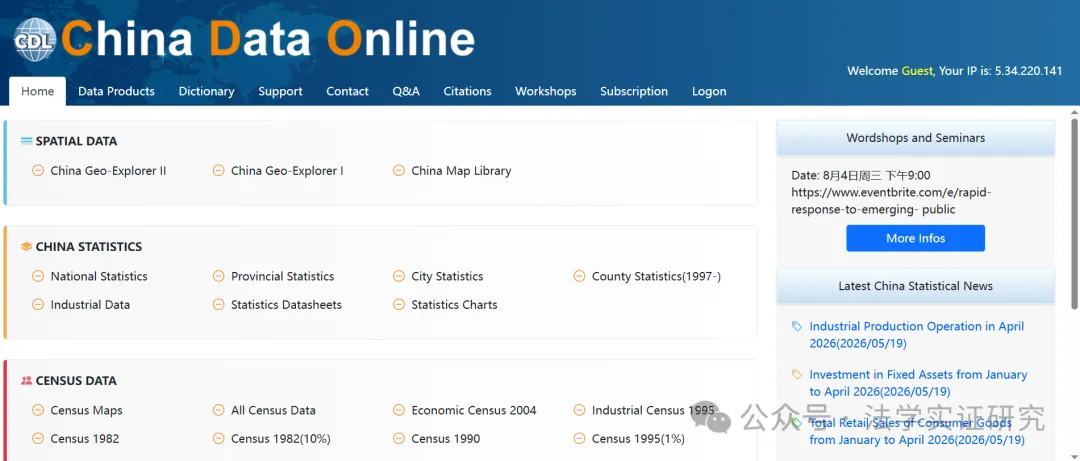Switch to the Dictionary tab
Screen dimensions: 1080x461
point(207,91)
